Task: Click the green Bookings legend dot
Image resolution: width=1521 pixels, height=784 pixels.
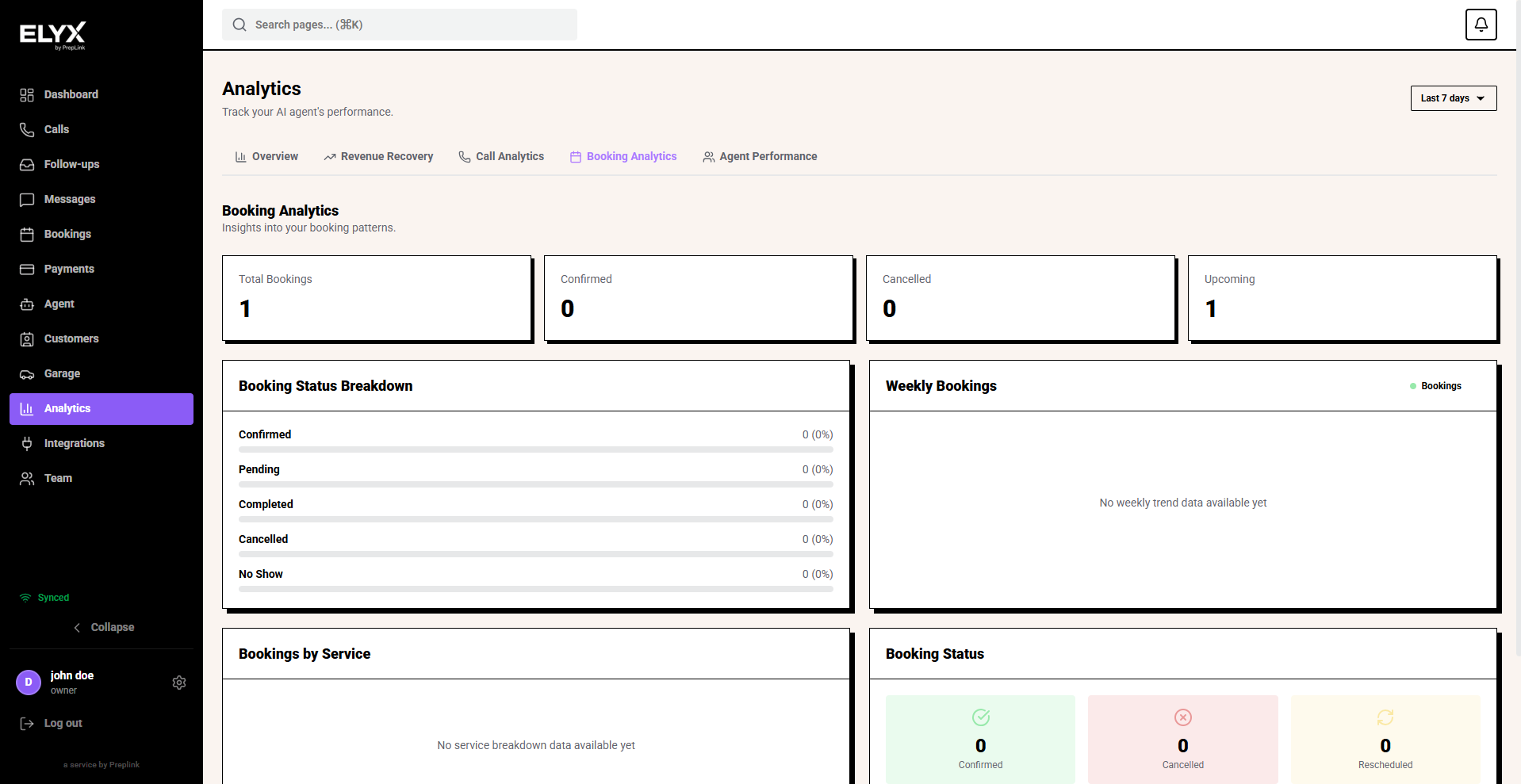Action: pyautogui.click(x=1413, y=386)
